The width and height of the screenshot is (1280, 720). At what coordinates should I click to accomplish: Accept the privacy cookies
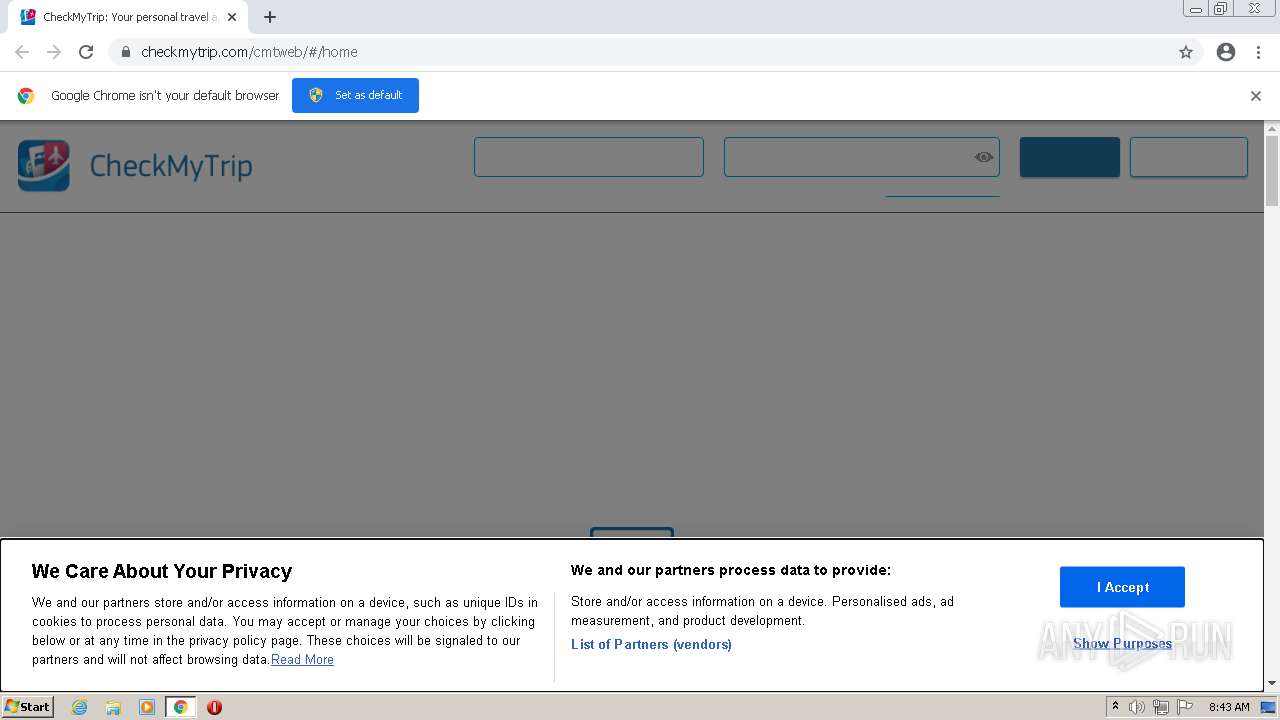pos(1122,587)
